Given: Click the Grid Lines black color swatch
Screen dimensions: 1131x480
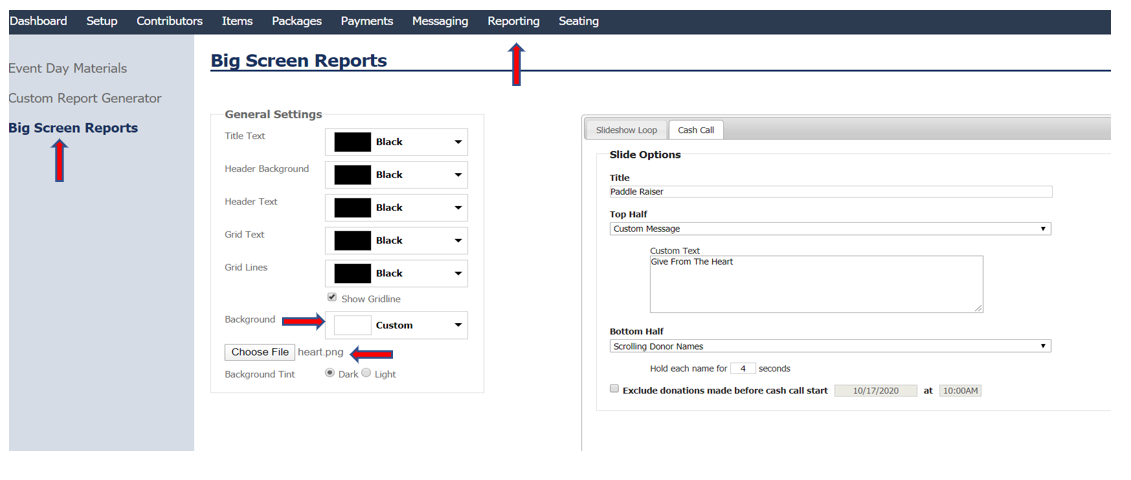Looking at the screenshot, I should coord(352,273).
